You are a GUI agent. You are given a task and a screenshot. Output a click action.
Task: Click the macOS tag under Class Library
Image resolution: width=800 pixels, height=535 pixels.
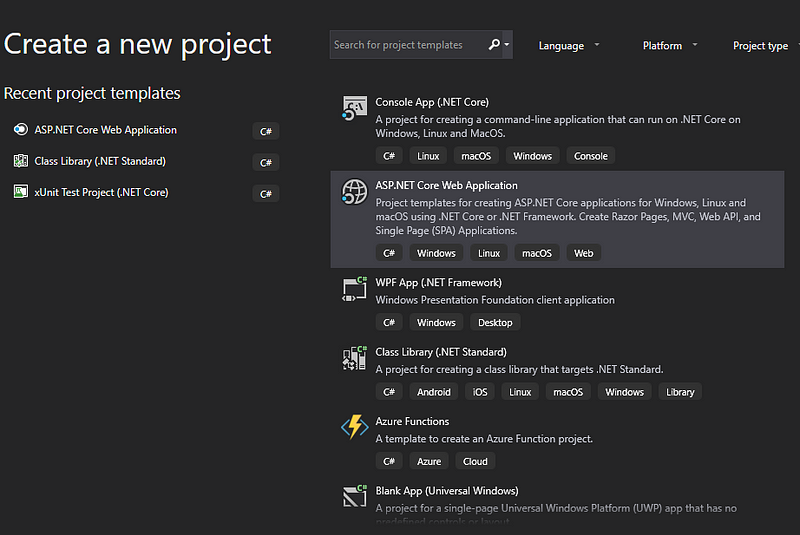coord(568,392)
